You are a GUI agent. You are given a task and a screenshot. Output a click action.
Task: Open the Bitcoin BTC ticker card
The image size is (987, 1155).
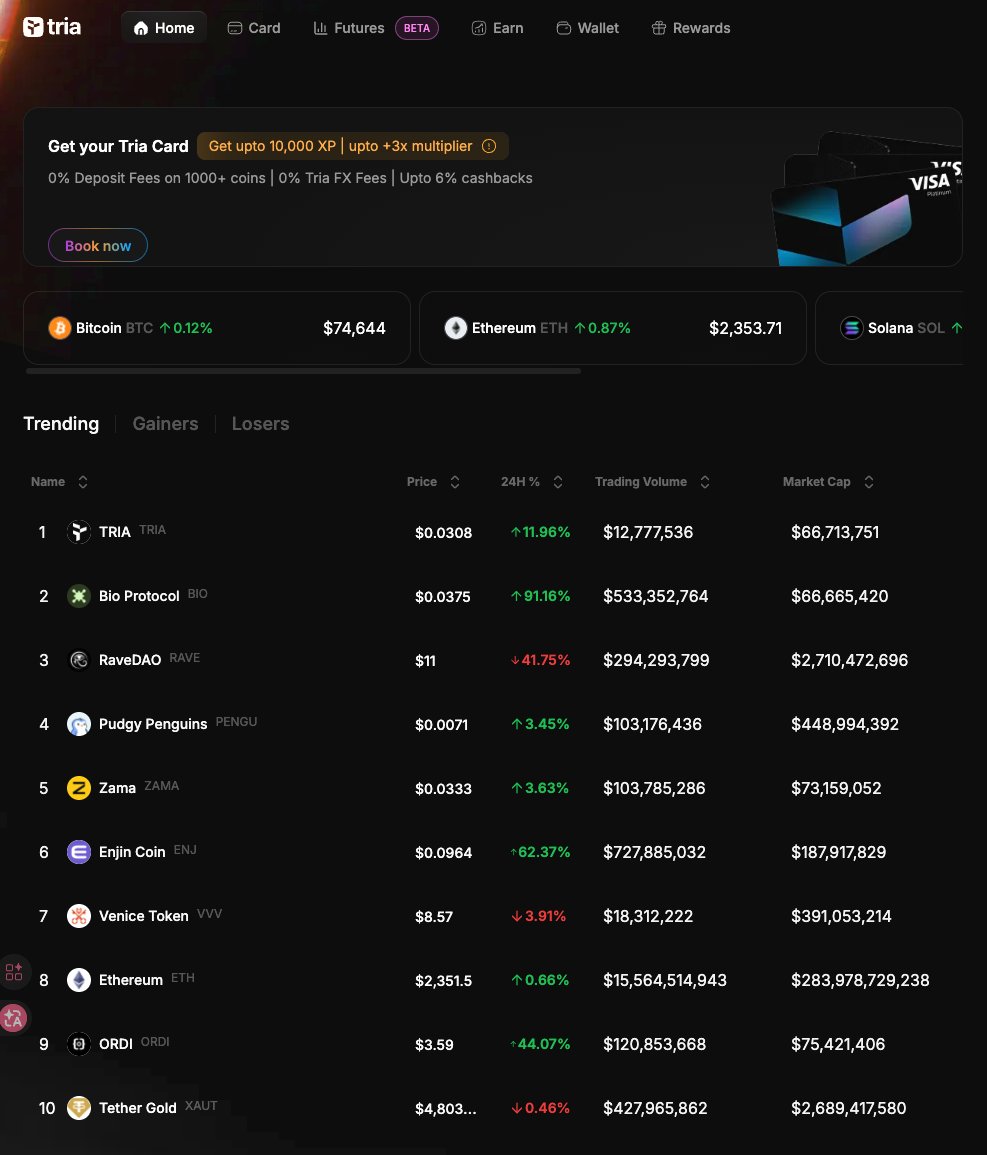tap(217, 328)
